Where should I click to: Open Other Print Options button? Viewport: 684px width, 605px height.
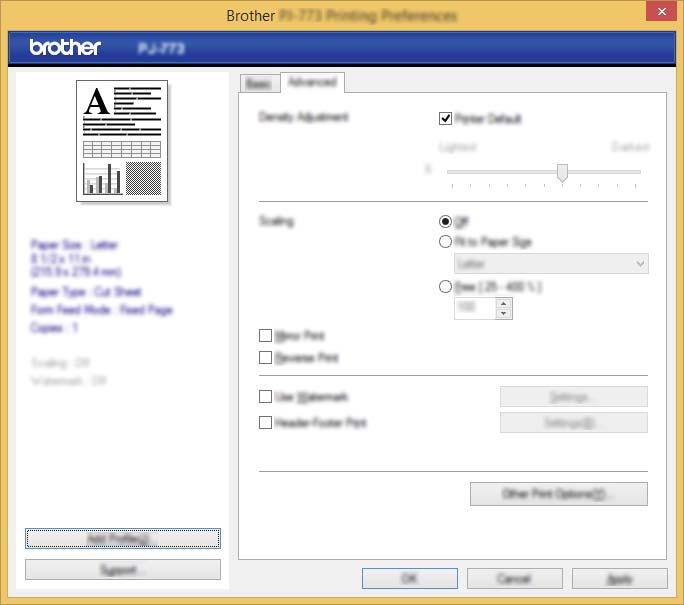coord(559,494)
